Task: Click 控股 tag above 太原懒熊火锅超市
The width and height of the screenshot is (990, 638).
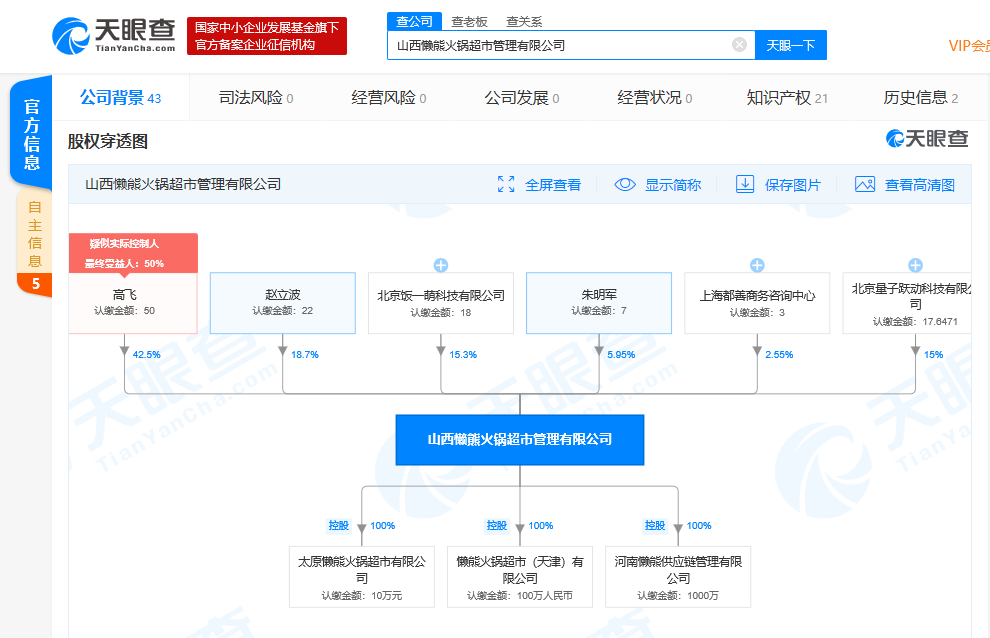Action: [338, 526]
